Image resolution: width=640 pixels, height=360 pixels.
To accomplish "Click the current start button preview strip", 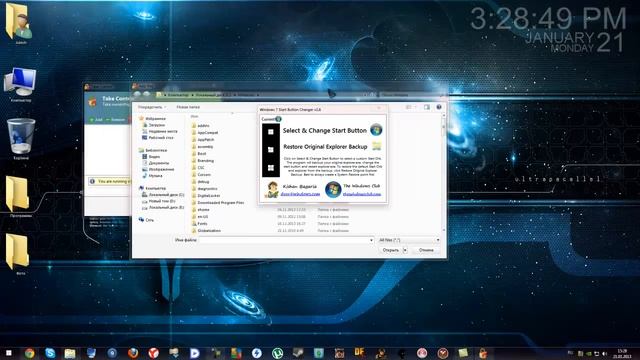I will (271, 150).
